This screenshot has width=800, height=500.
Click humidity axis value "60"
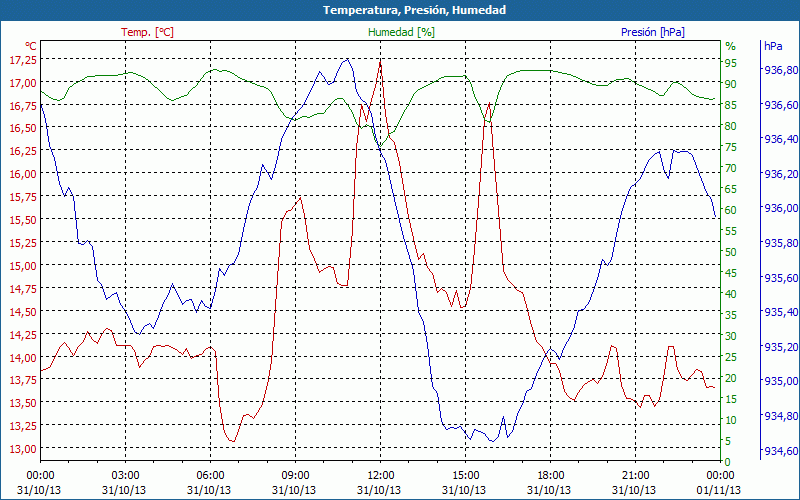(731, 210)
